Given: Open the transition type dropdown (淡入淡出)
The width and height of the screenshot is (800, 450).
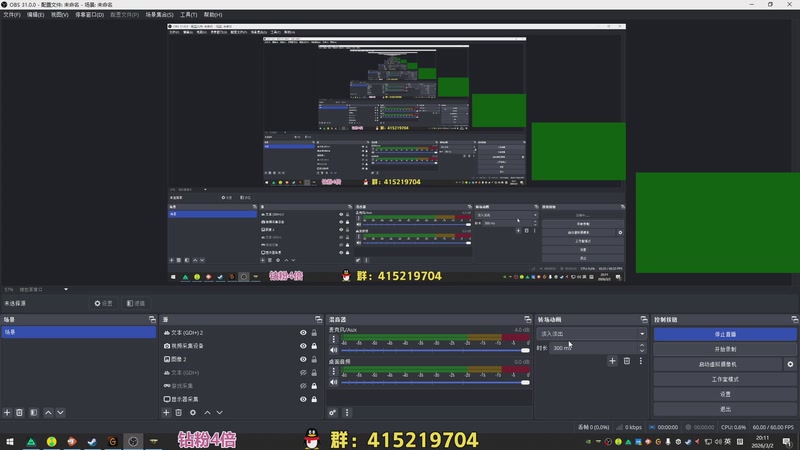Looking at the screenshot, I should (x=591, y=334).
